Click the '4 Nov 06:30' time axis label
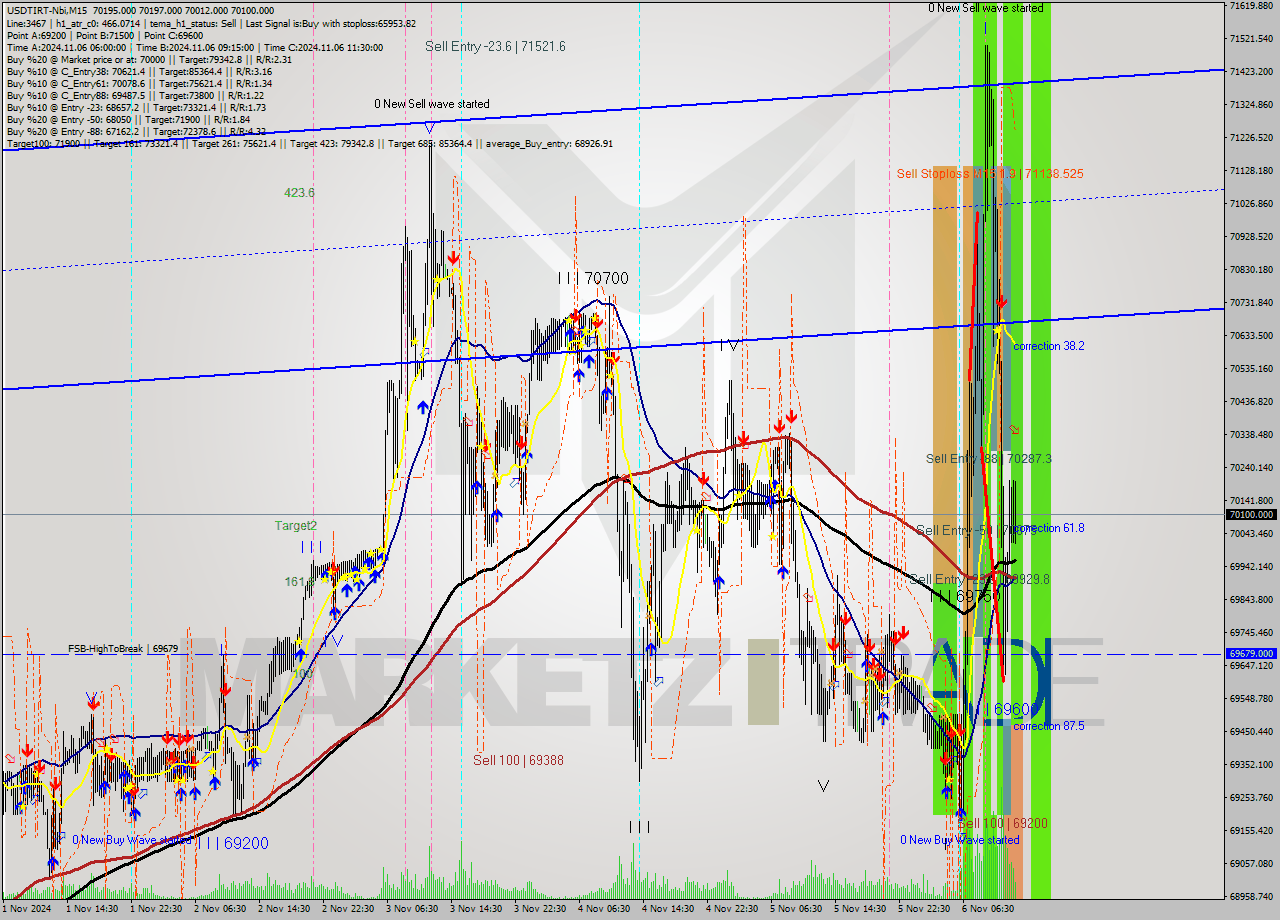Image resolution: width=1280 pixels, height=920 pixels. pos(605,909)
